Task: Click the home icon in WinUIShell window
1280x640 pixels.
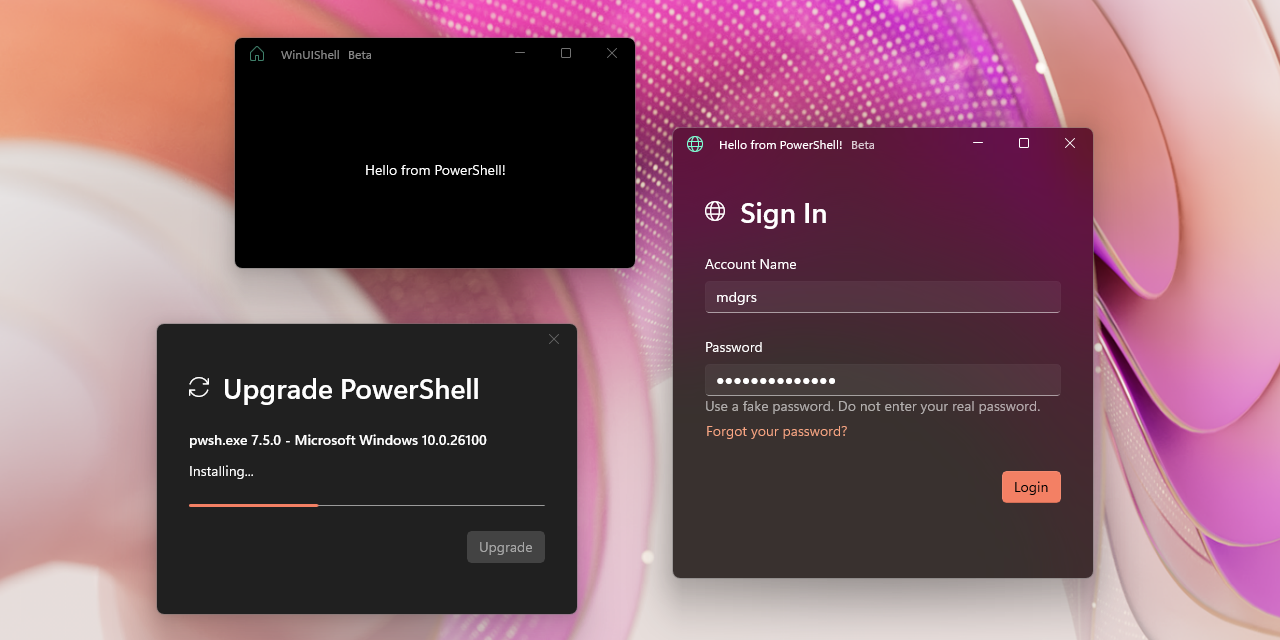Action: tap(257, 54)
